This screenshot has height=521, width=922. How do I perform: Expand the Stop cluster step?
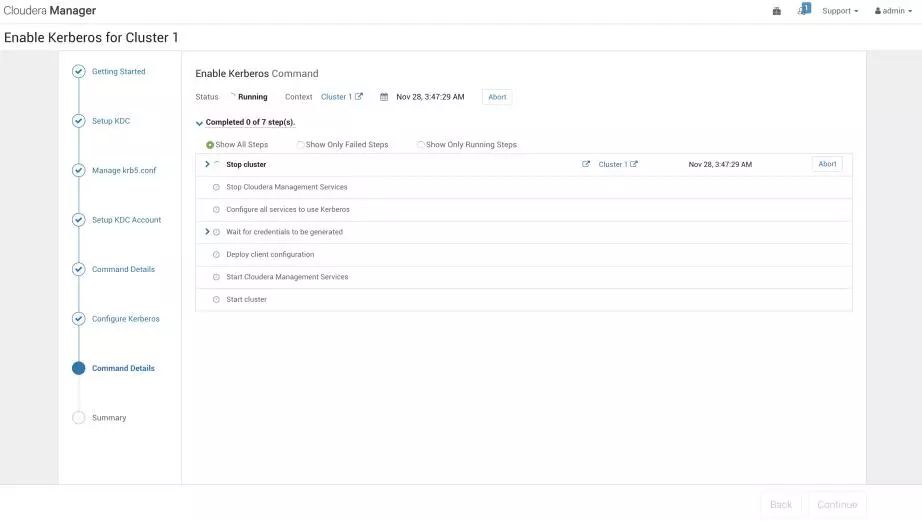click(207, 164)
